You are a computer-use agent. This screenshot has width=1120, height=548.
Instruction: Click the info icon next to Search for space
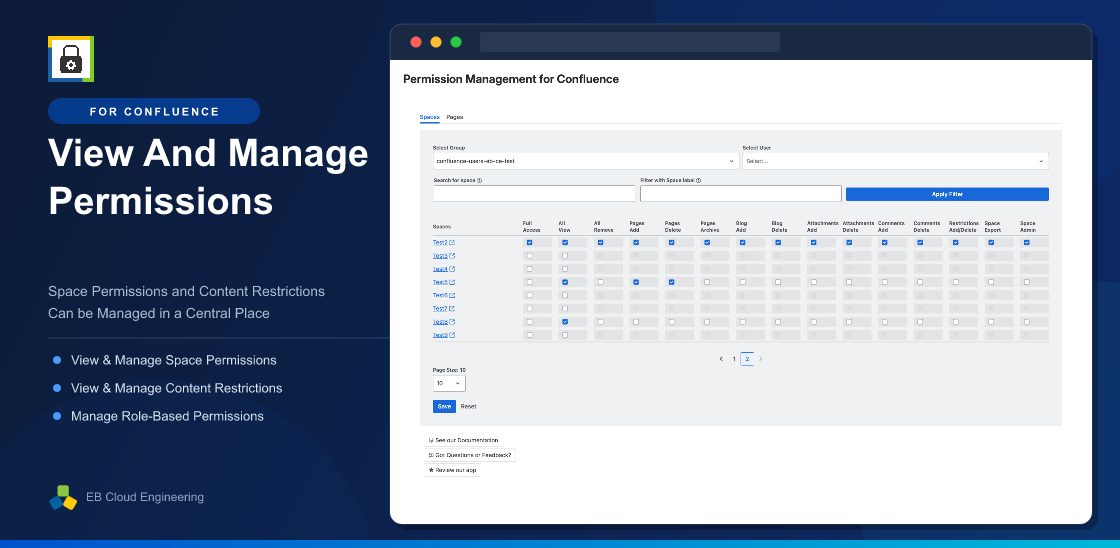pos(479,181)
